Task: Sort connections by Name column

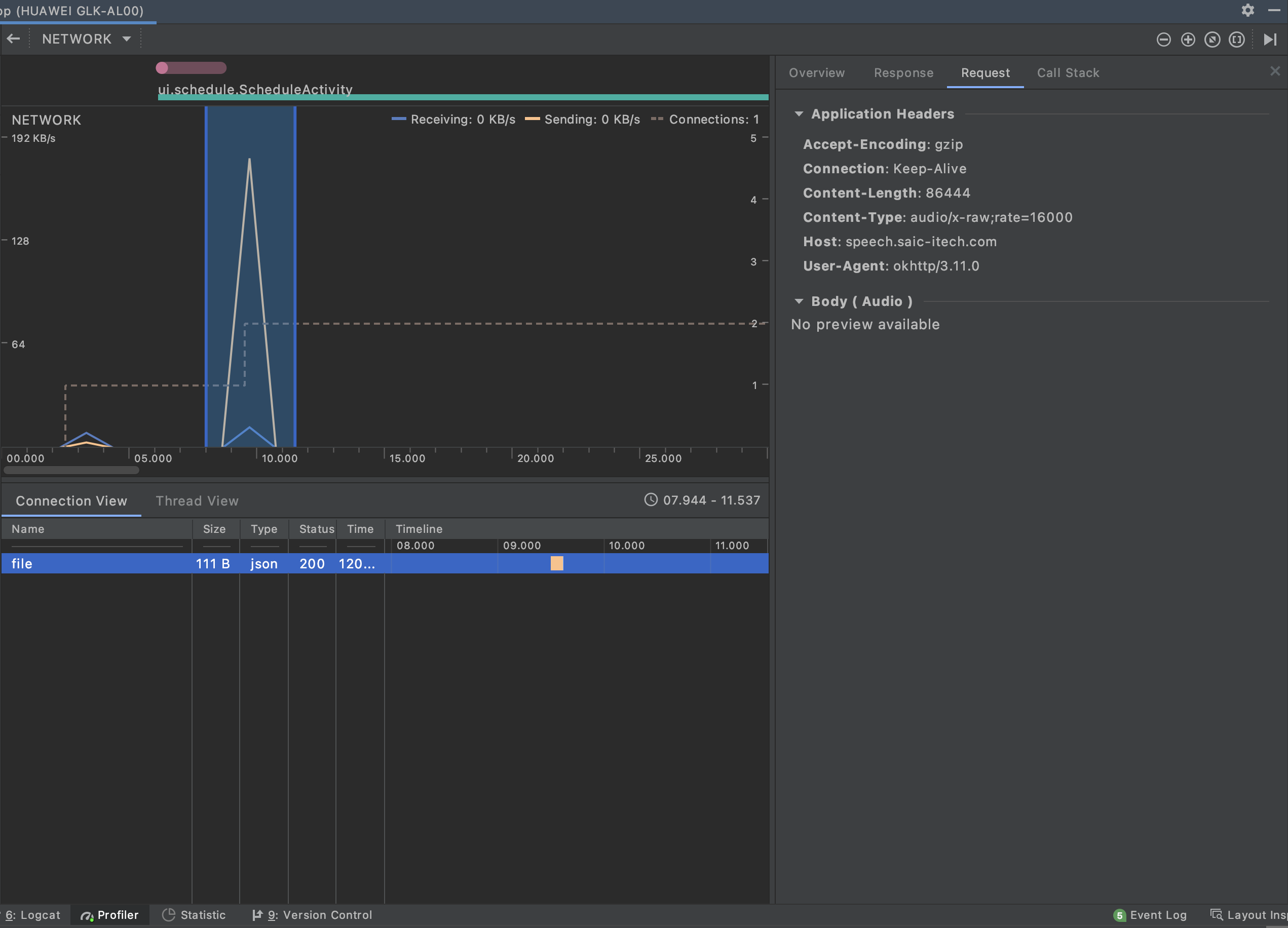Action: click(x=97, y=528)
